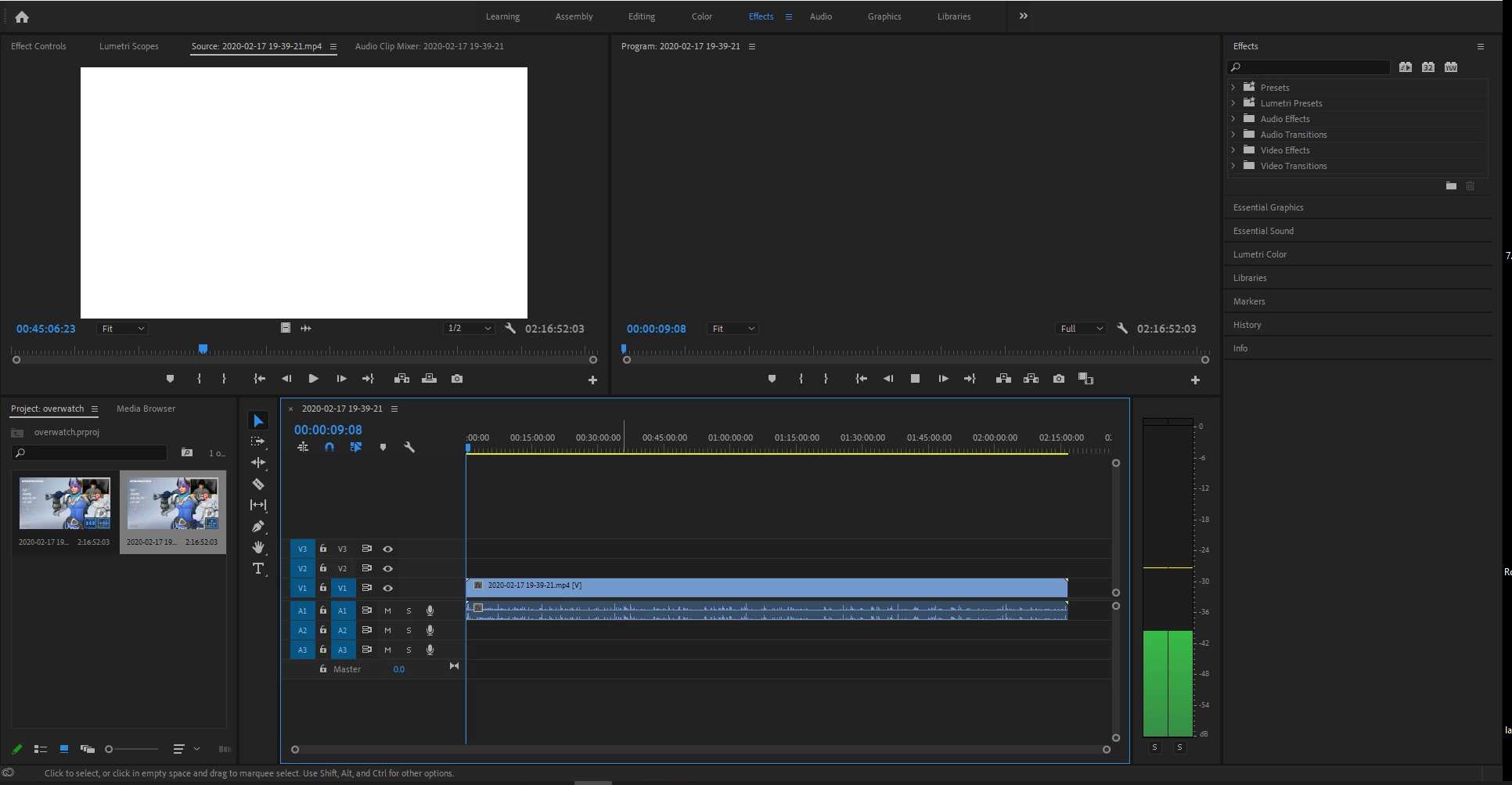
Task: Expand the Video Effects folder
Action: (x=1233, y=150)
